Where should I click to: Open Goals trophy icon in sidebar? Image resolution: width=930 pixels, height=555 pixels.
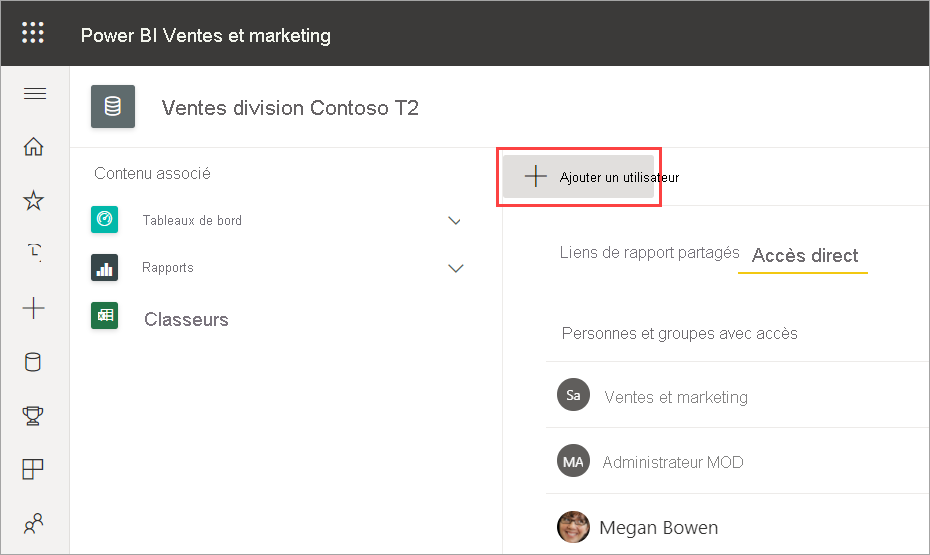pos(33,416)
